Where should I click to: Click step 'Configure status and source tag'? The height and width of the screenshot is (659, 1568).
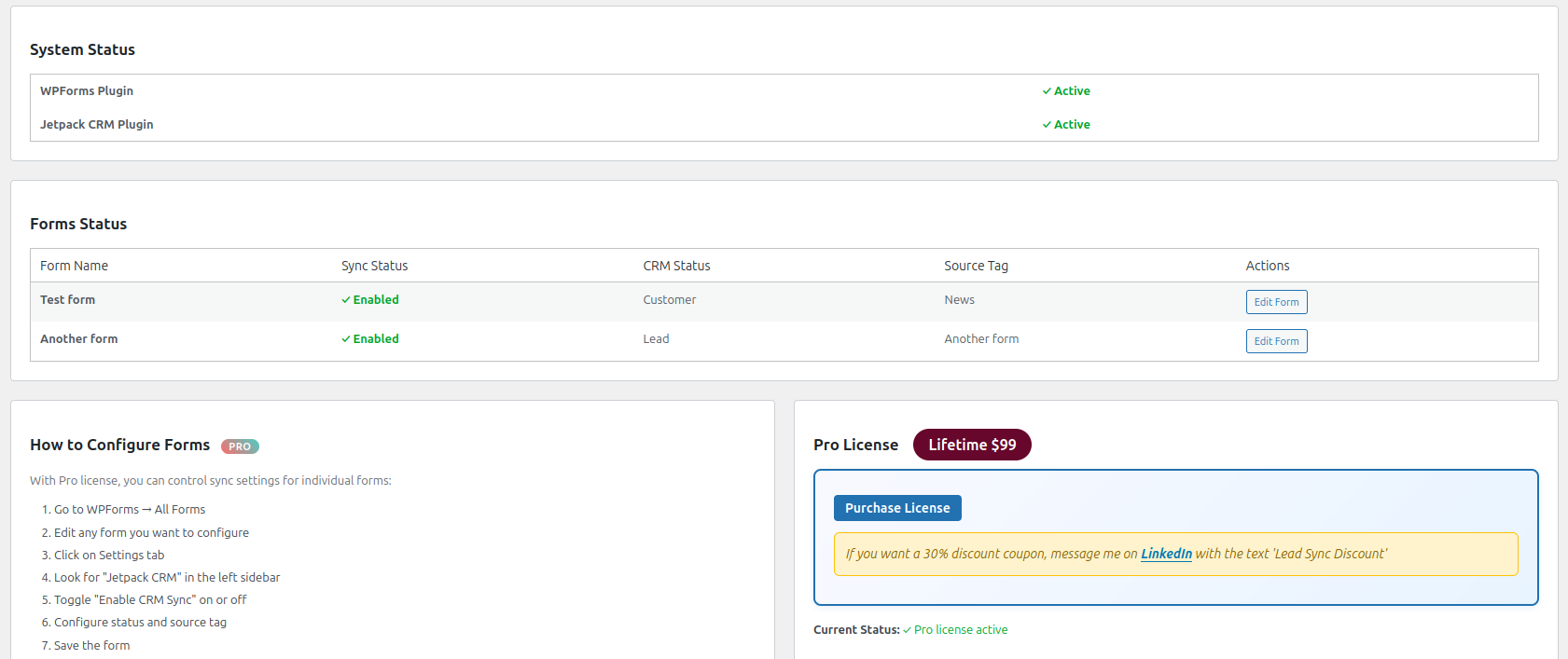pos(140,623)
